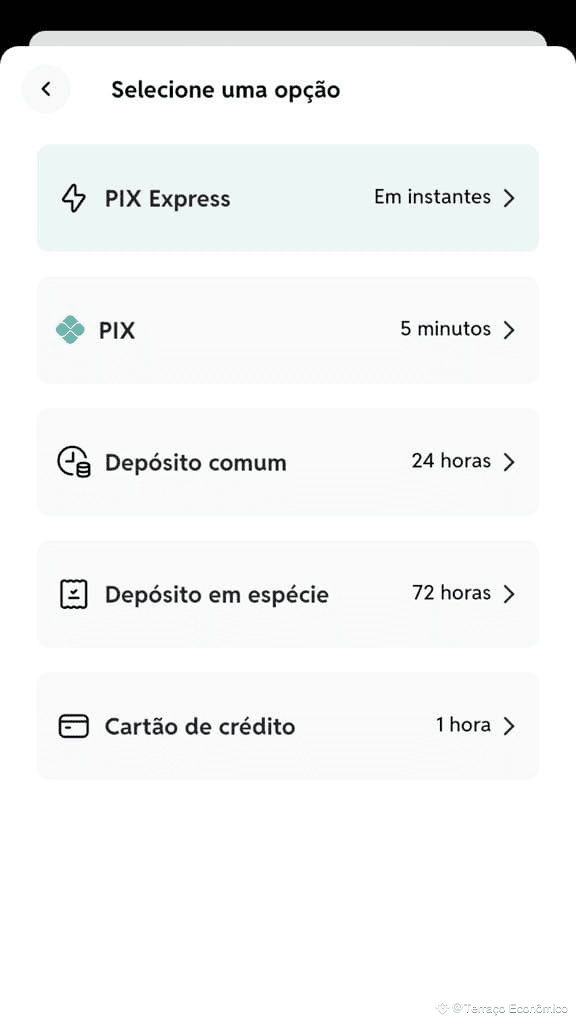Select the PIX Express option
576x1024 pixels.
[x=288, y=198]
